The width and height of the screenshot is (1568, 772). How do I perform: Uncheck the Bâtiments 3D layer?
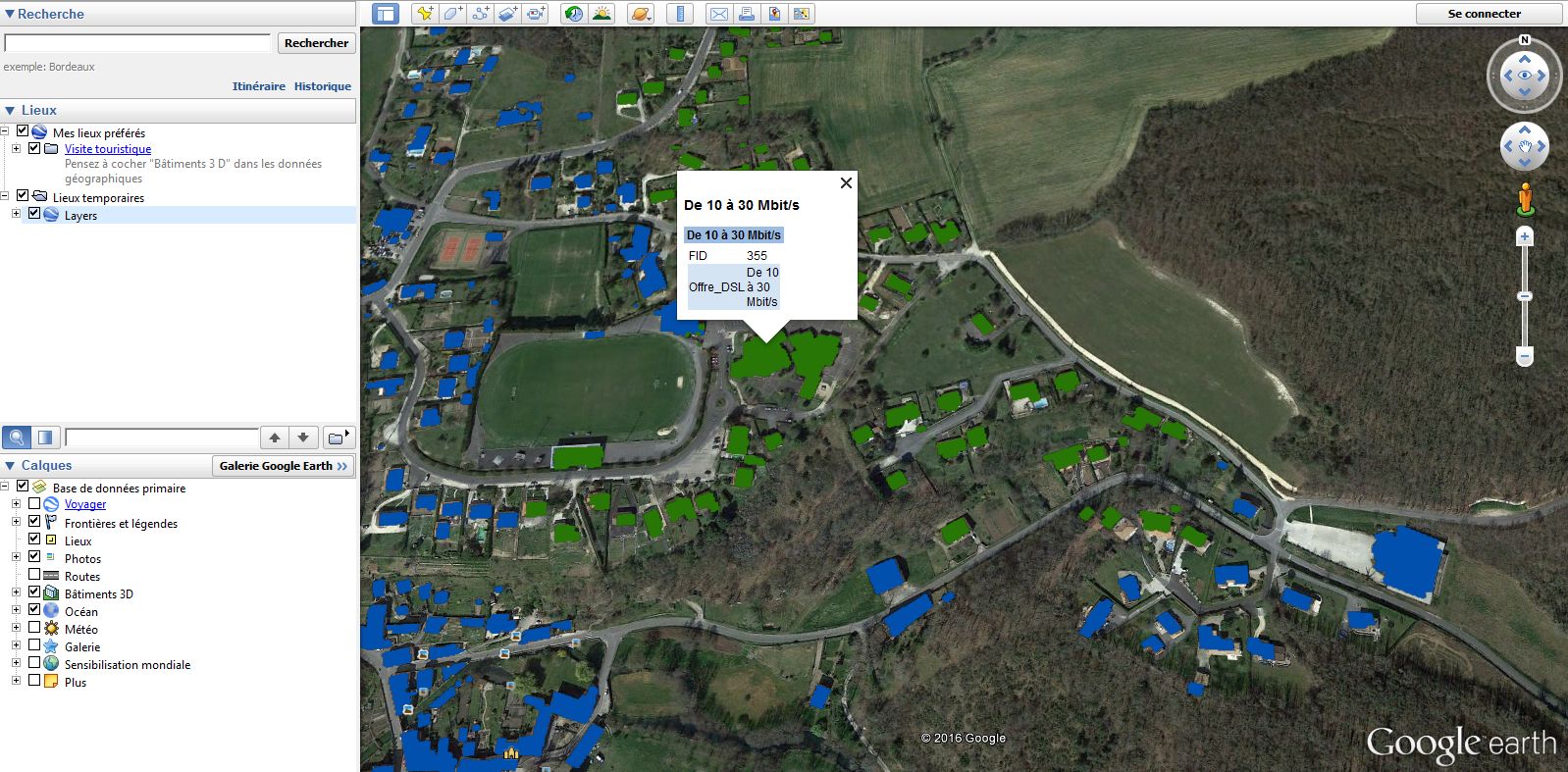pyautogui.click(x=34, y=592)
